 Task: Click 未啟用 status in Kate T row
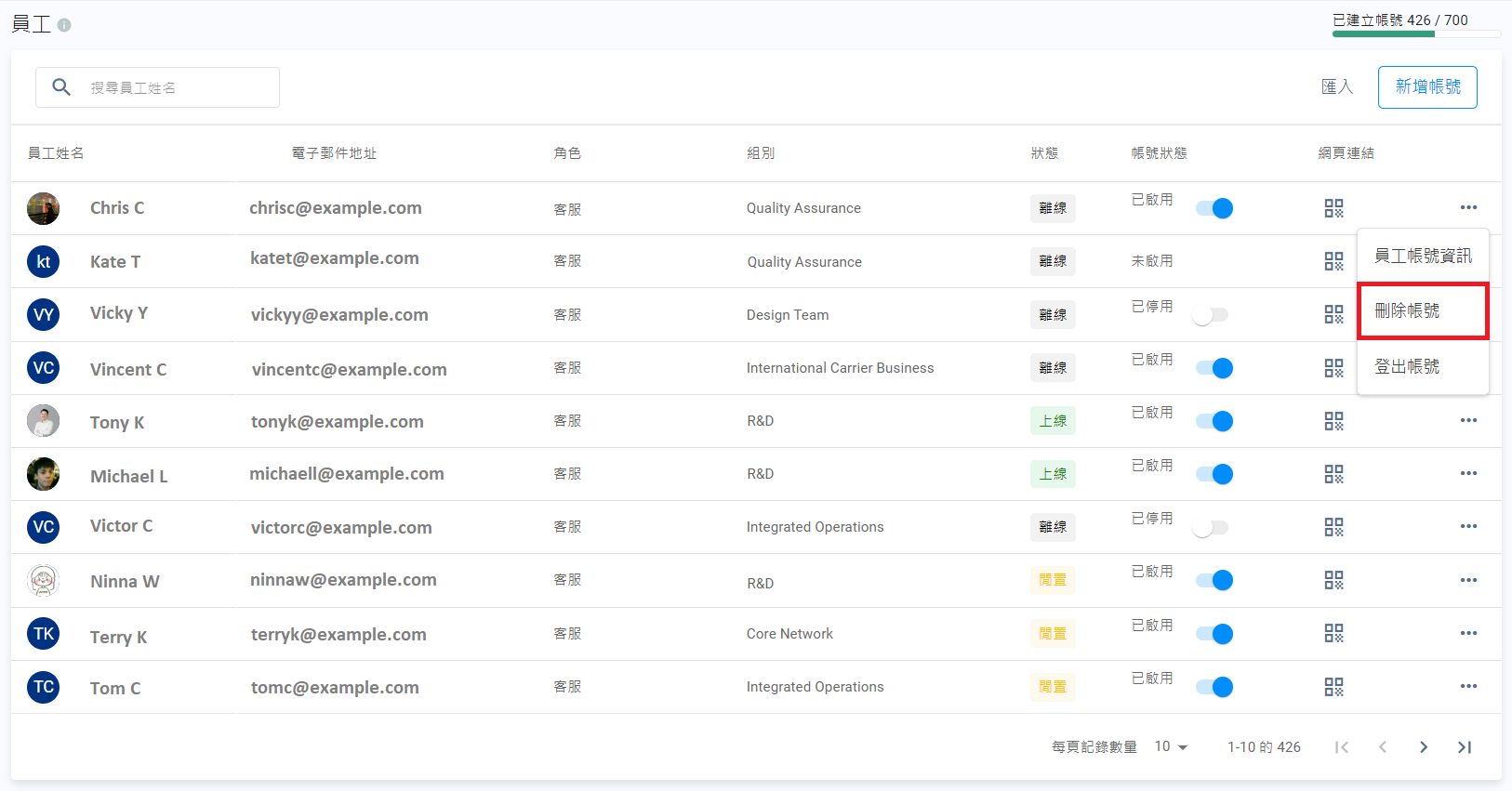click(1152, 261)
